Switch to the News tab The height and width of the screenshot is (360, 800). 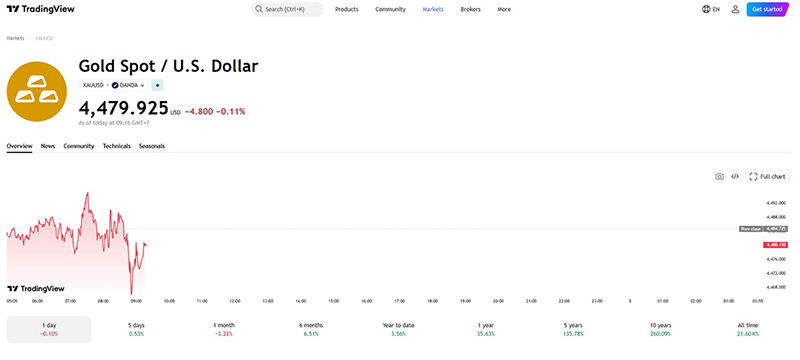pyautogui.click(x=48, y=146)
